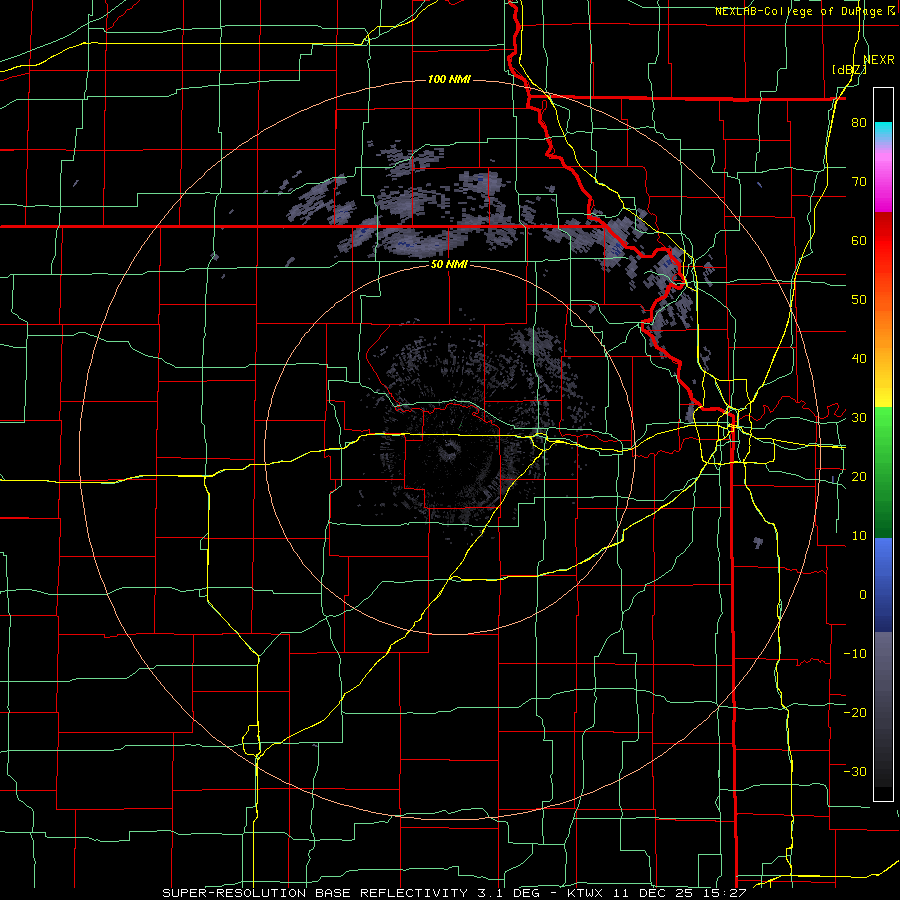900x900 pixels.
Task: Click the red segment of the reflectivity color bar
Action: click(x=883, y=258)
